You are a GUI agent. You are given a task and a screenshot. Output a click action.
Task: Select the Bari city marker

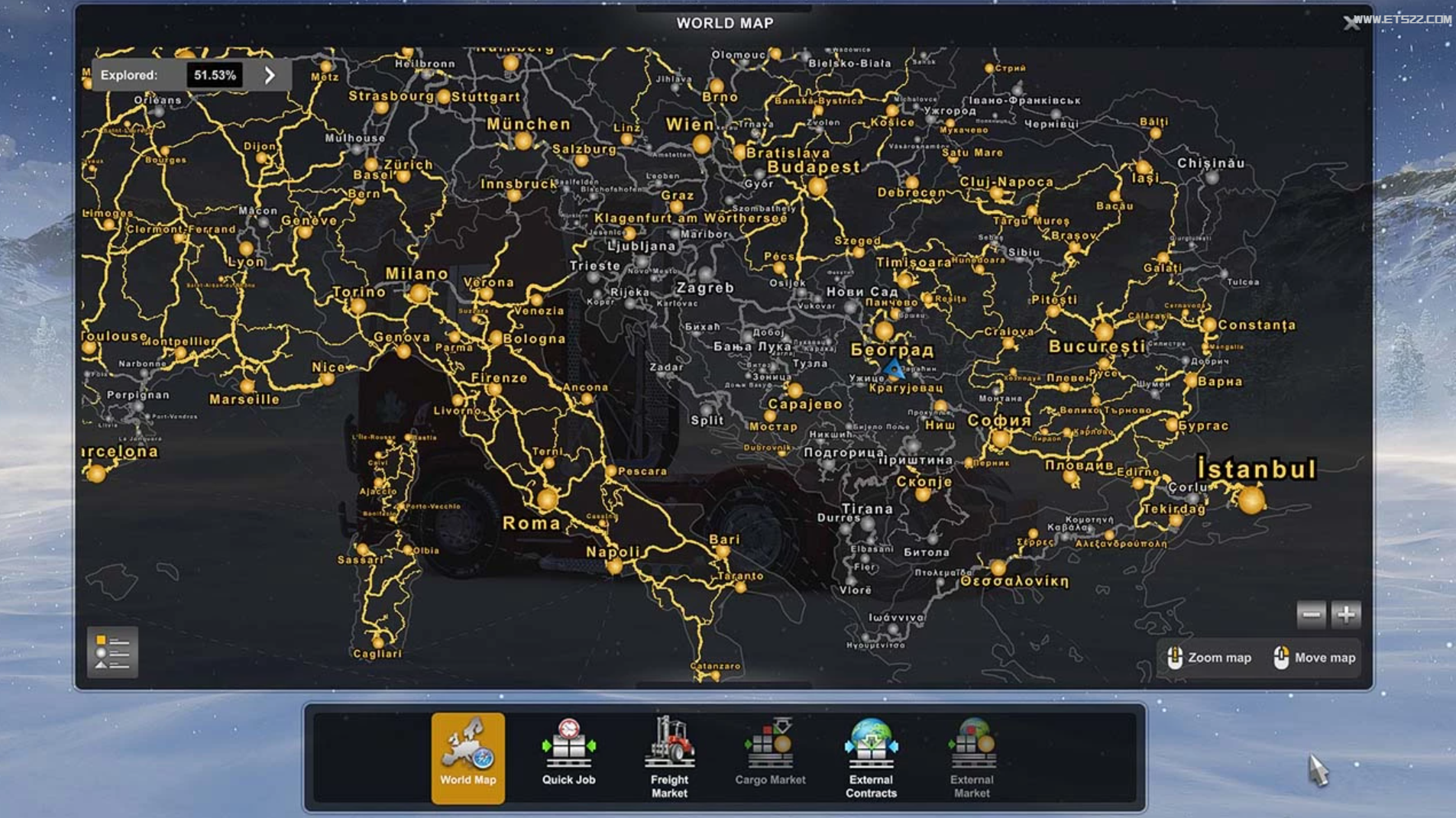pos(722,551)
